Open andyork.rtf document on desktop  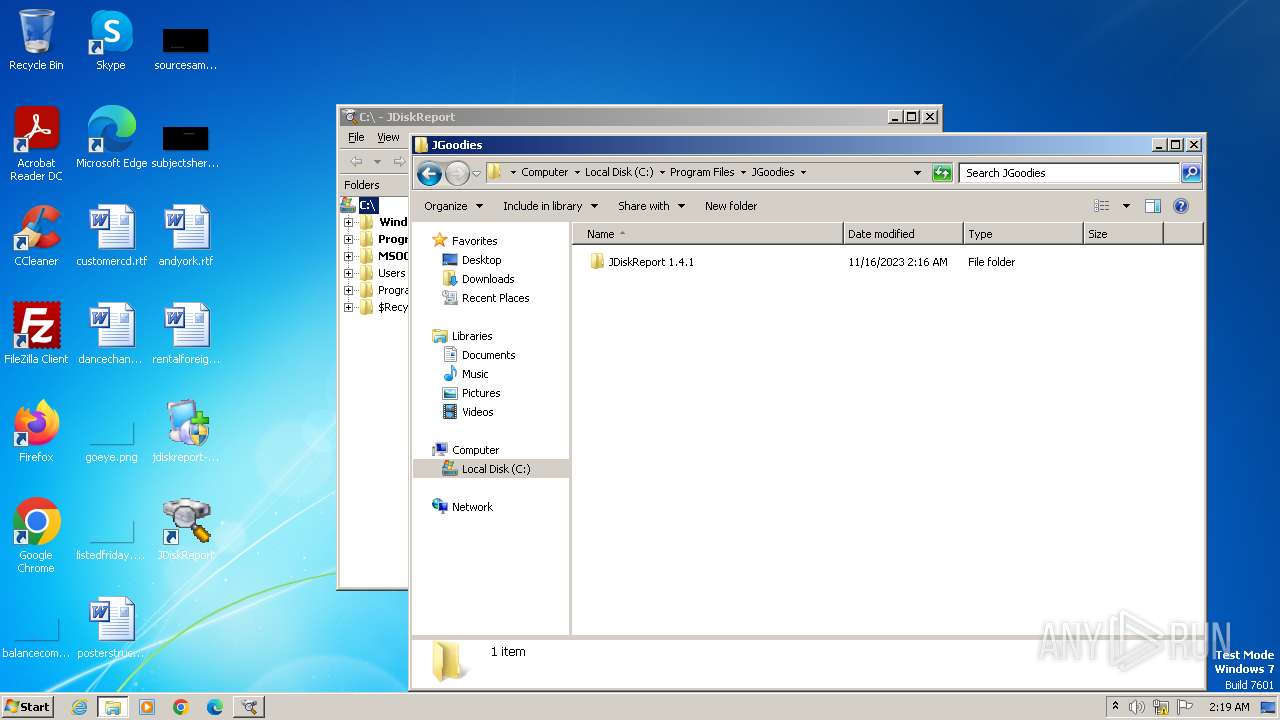(x=186, y=236)
